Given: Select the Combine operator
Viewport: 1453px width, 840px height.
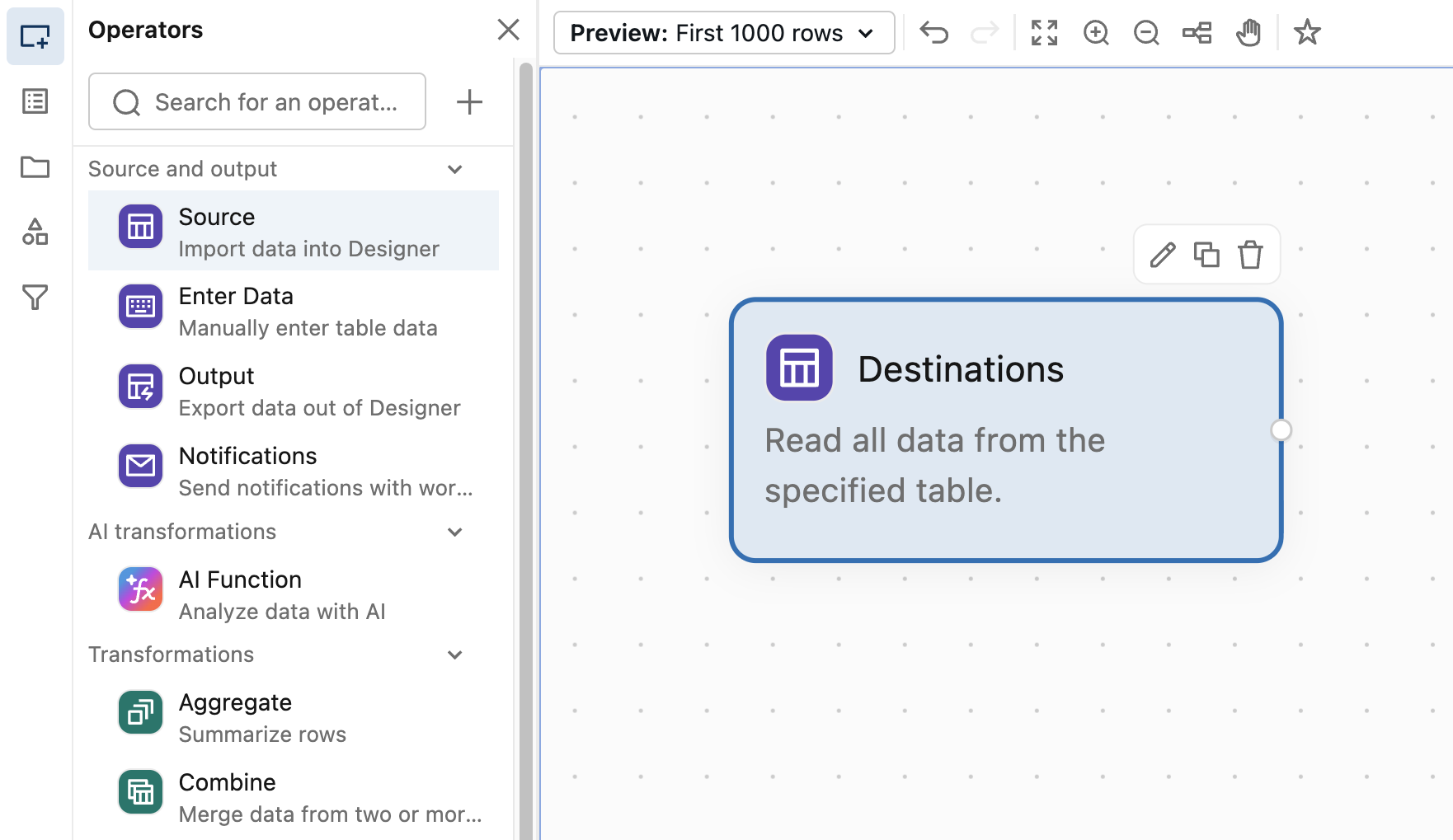Looking at the screenshot, I should [x=294, y=797].
